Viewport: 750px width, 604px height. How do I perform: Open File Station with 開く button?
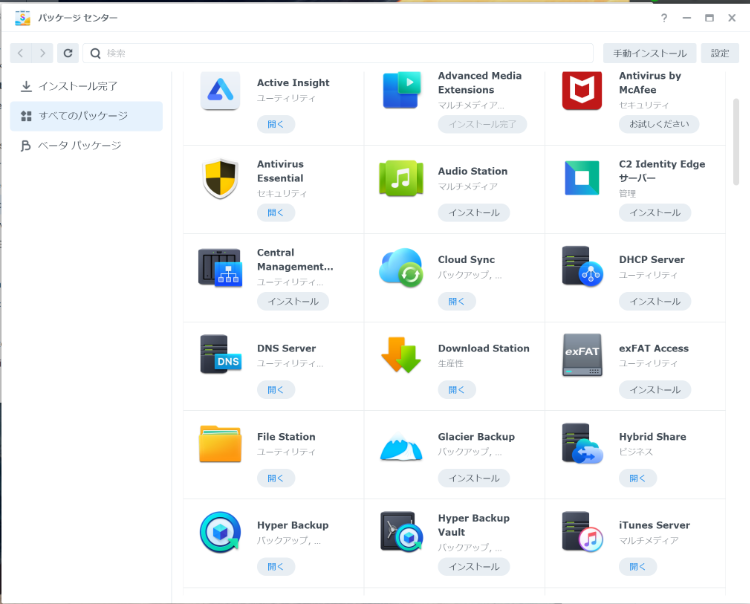tap(276, 478)
